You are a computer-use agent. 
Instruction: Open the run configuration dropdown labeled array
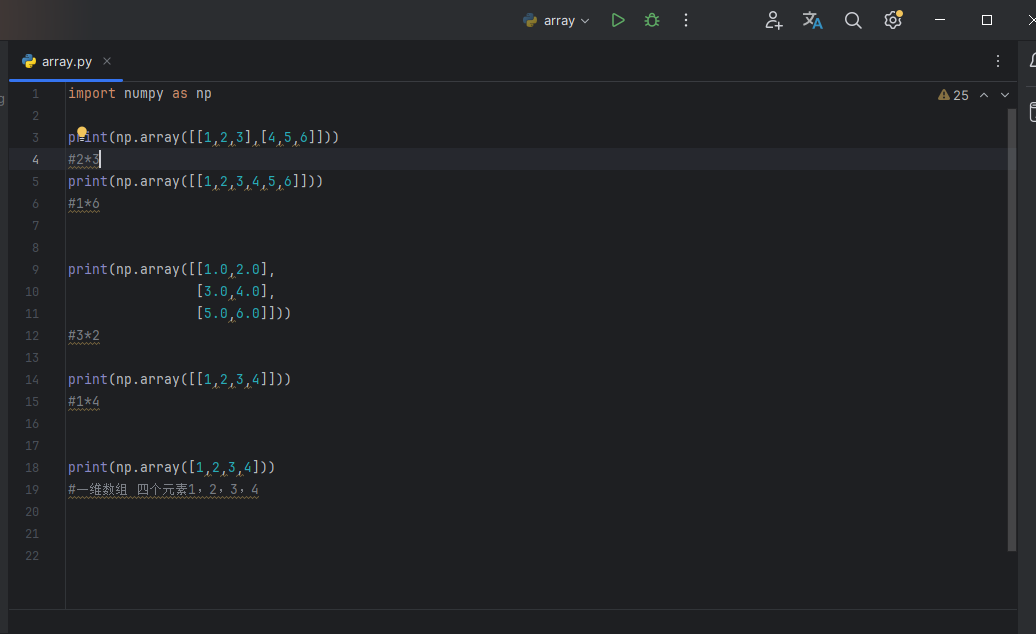(556, 20)
